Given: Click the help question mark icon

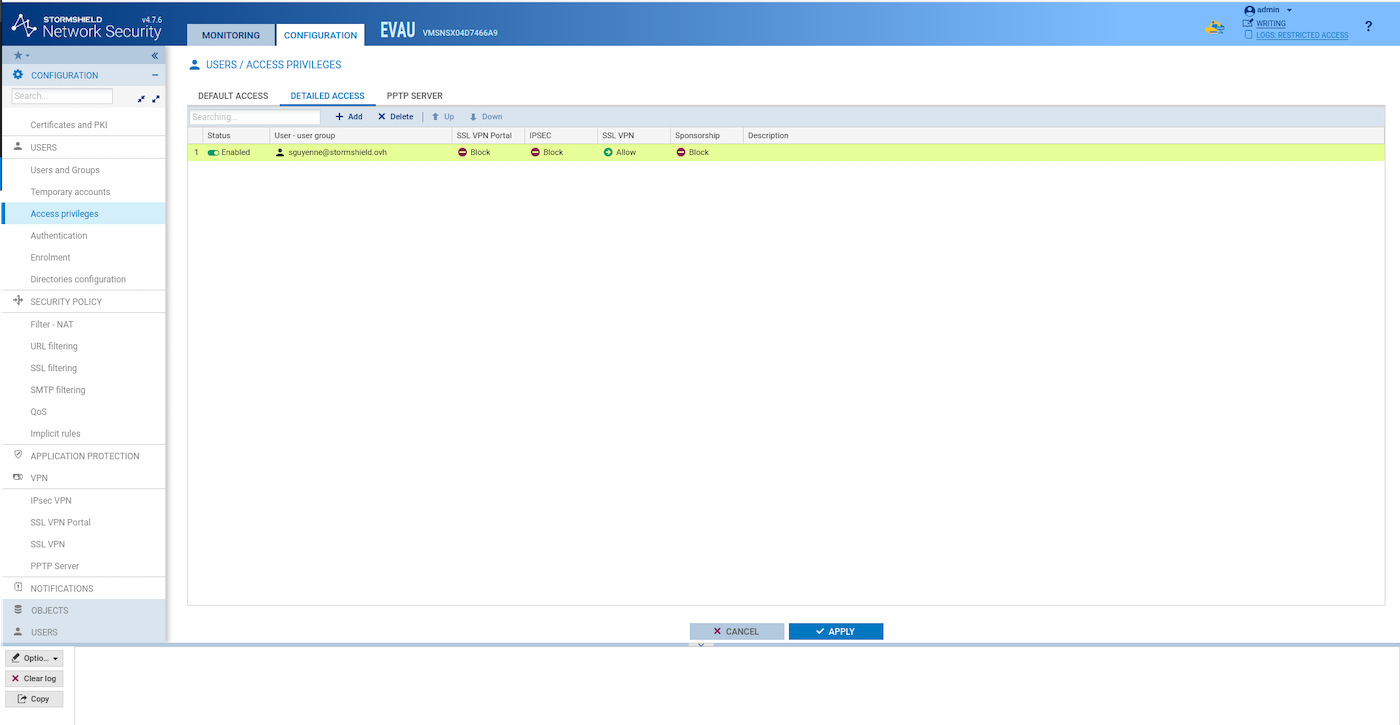Looking at the screenshot, I should tap(1368, 26).
